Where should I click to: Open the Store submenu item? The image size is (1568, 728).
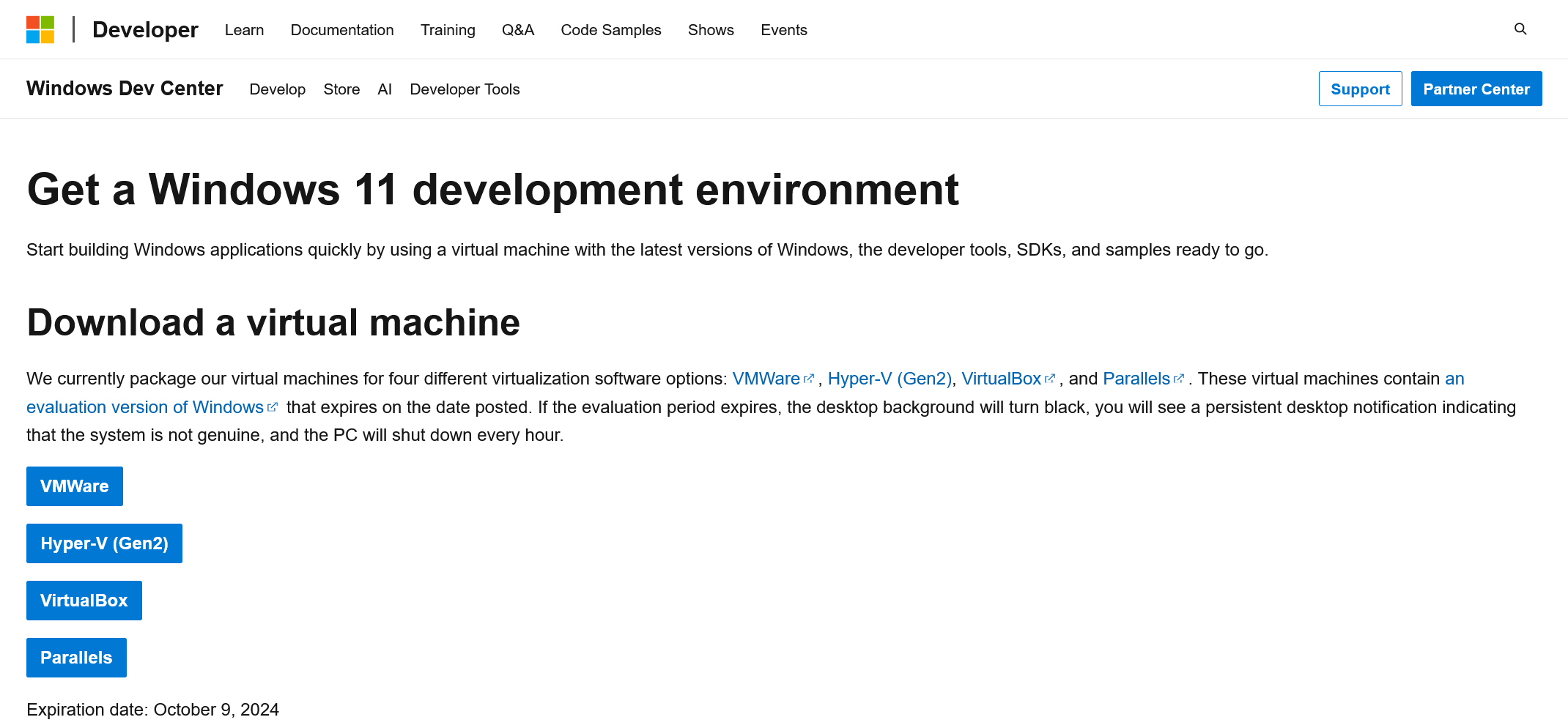[341, 89]
